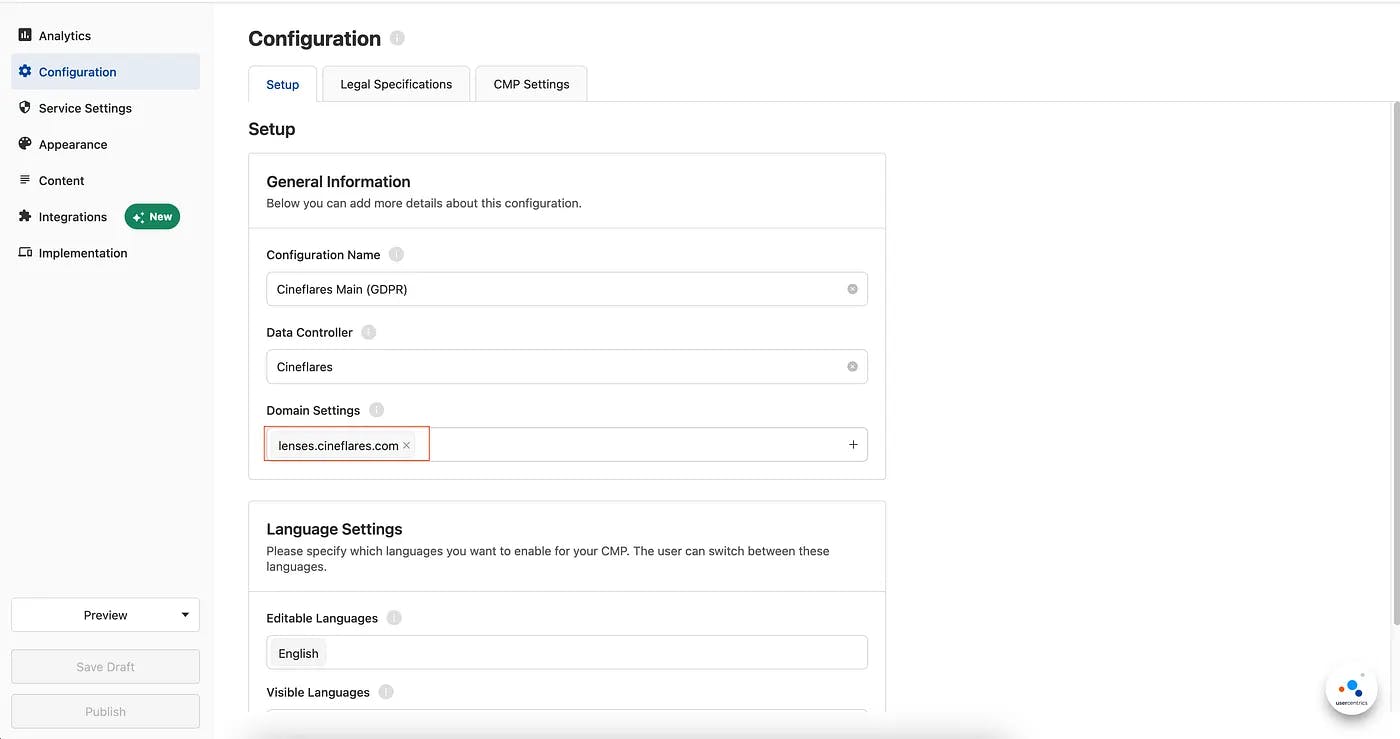1400x739 pixels.
Task: Click the Save Draft button
Action: pos(105,667)
